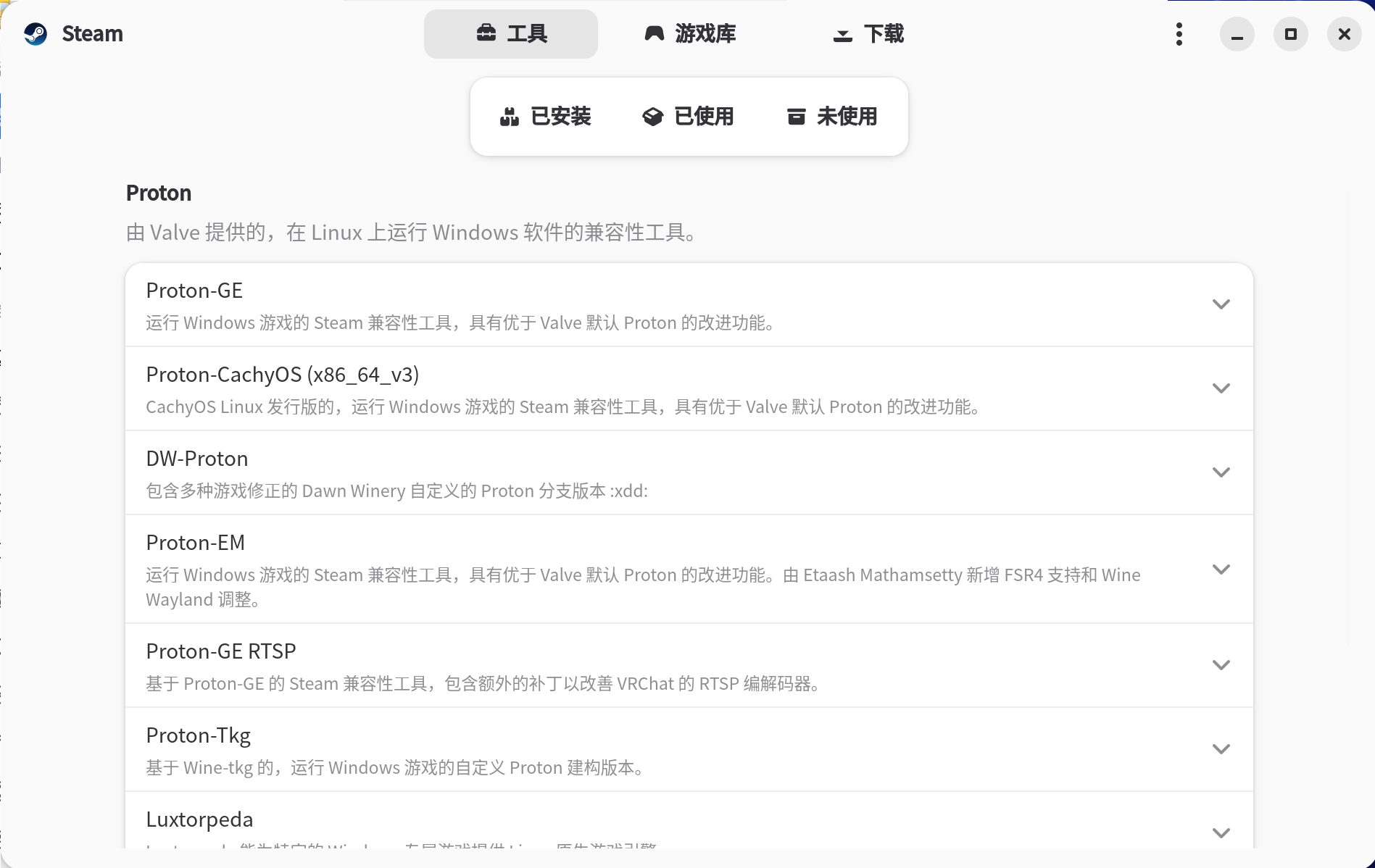
Task: Click the Proton-Tkg title text
Action: coord(199,735)
